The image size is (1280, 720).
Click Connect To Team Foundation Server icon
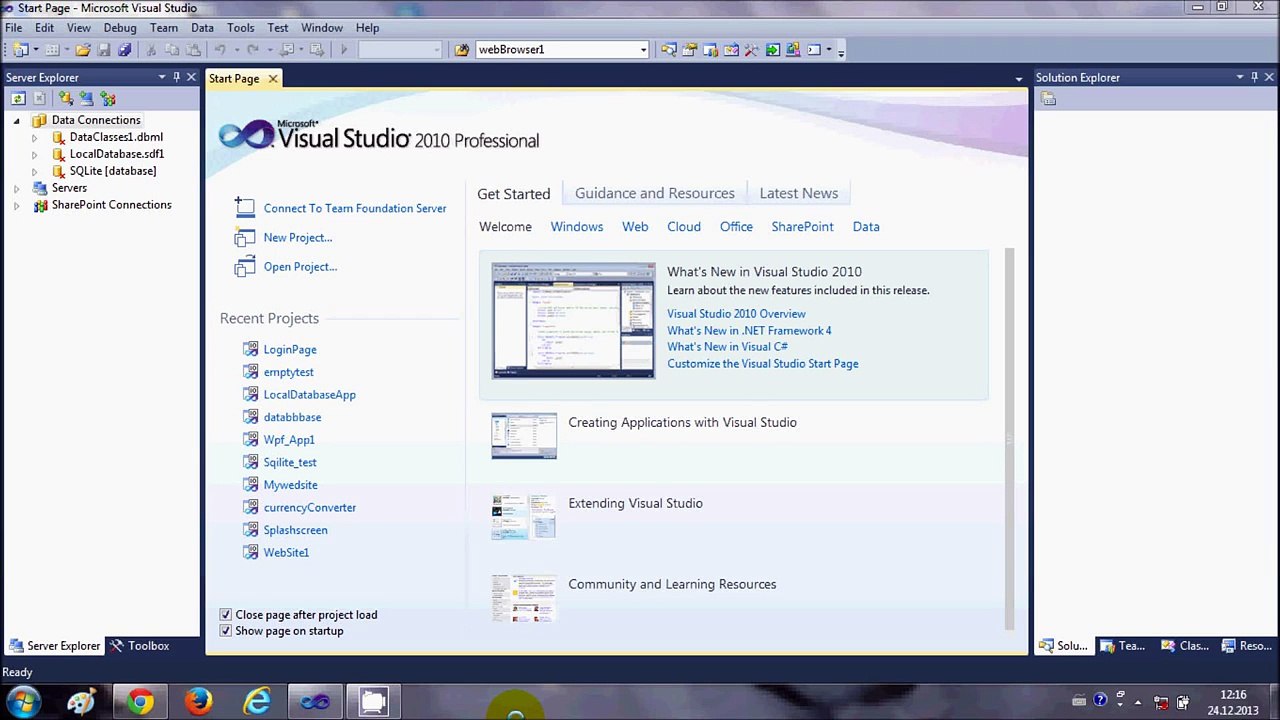pyautogui.click(x=245, y=208)
